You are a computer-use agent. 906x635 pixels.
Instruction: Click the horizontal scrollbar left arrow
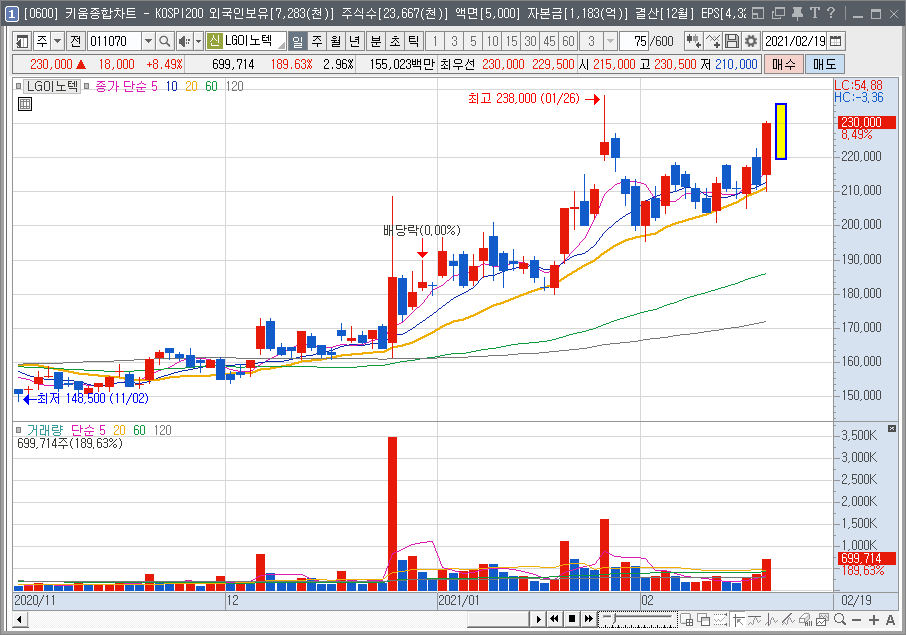(x=20, y=620)
